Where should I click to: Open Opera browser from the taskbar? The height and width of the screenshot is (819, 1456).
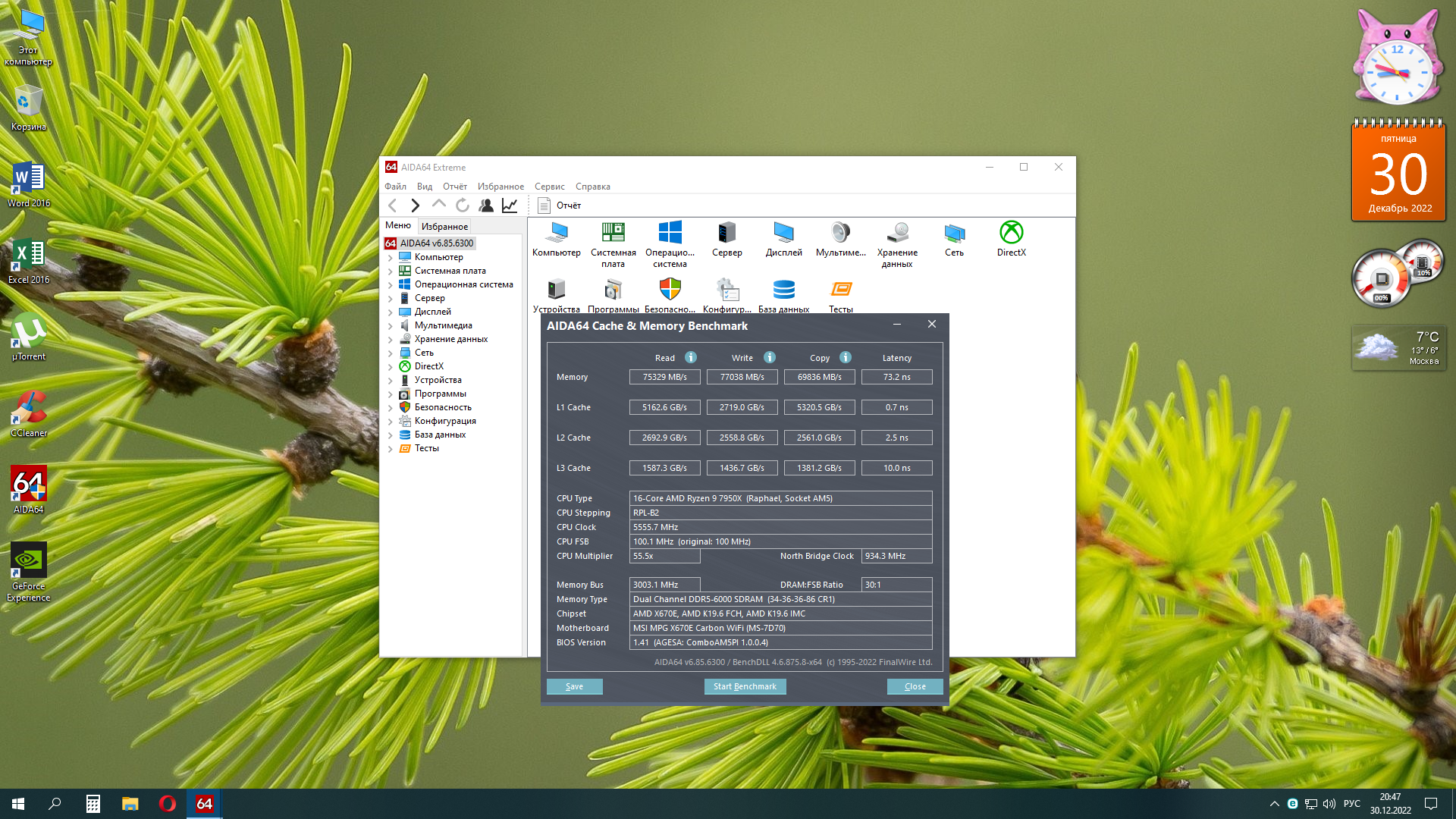point(167,804)
